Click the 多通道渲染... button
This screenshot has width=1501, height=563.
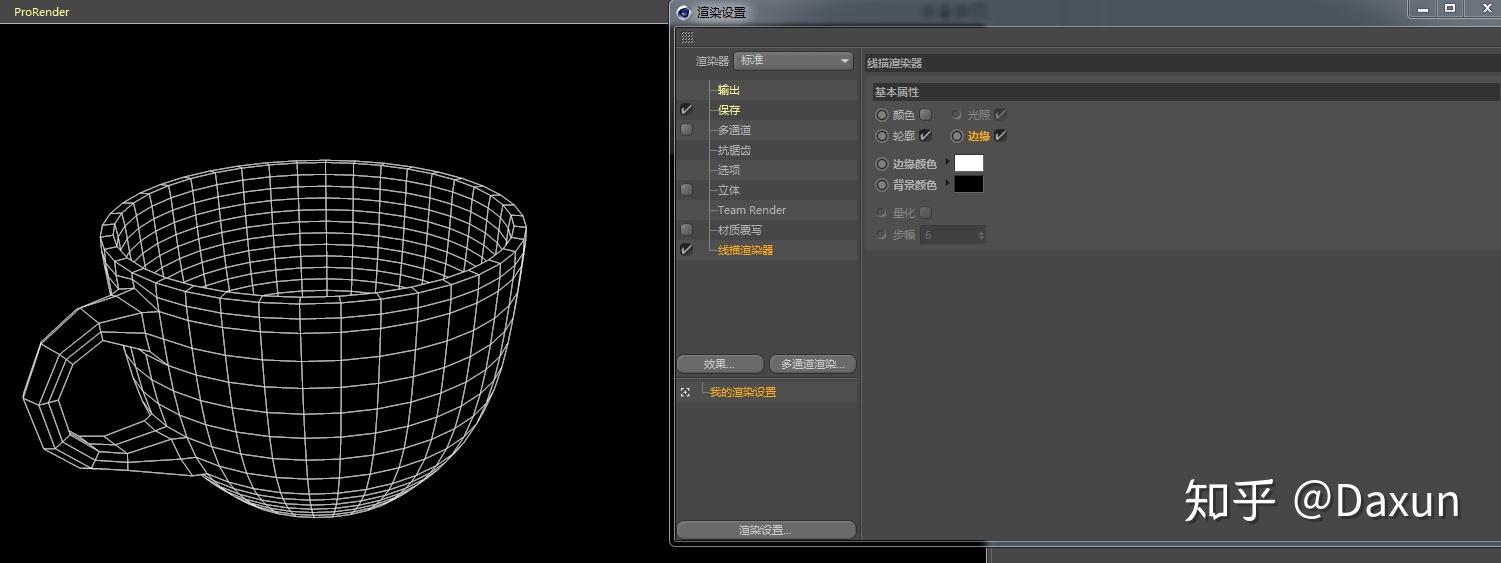pos(812,364)
